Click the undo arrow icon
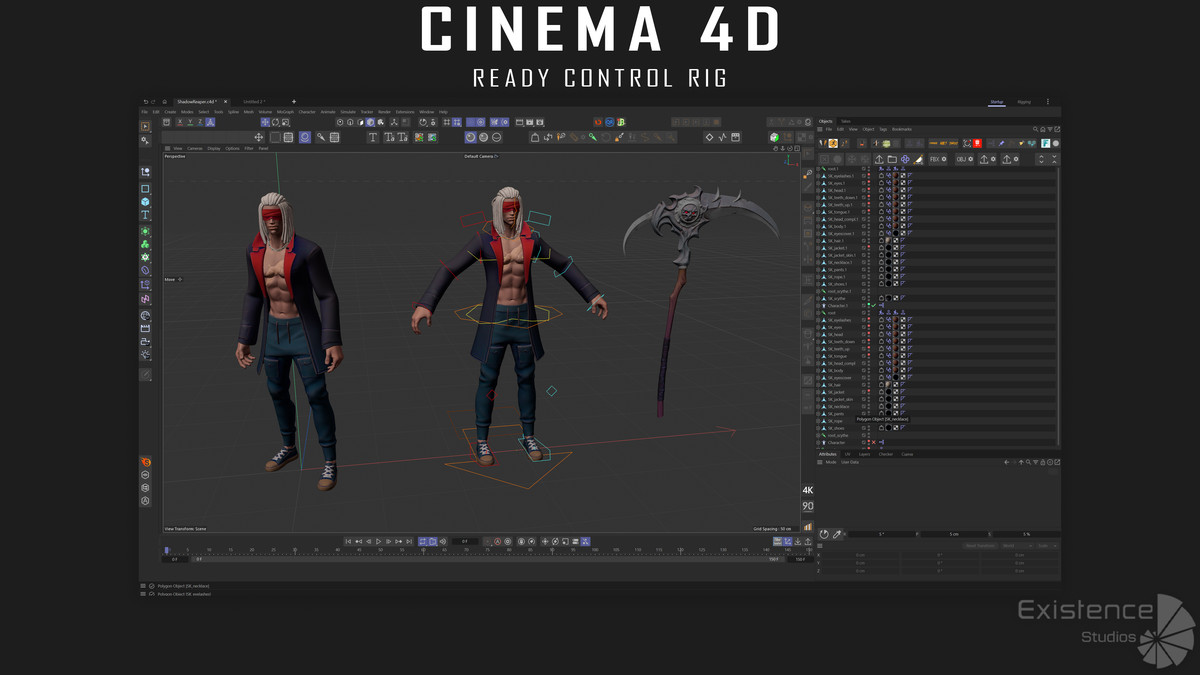1200x675 pixels. tap(145, 101)
